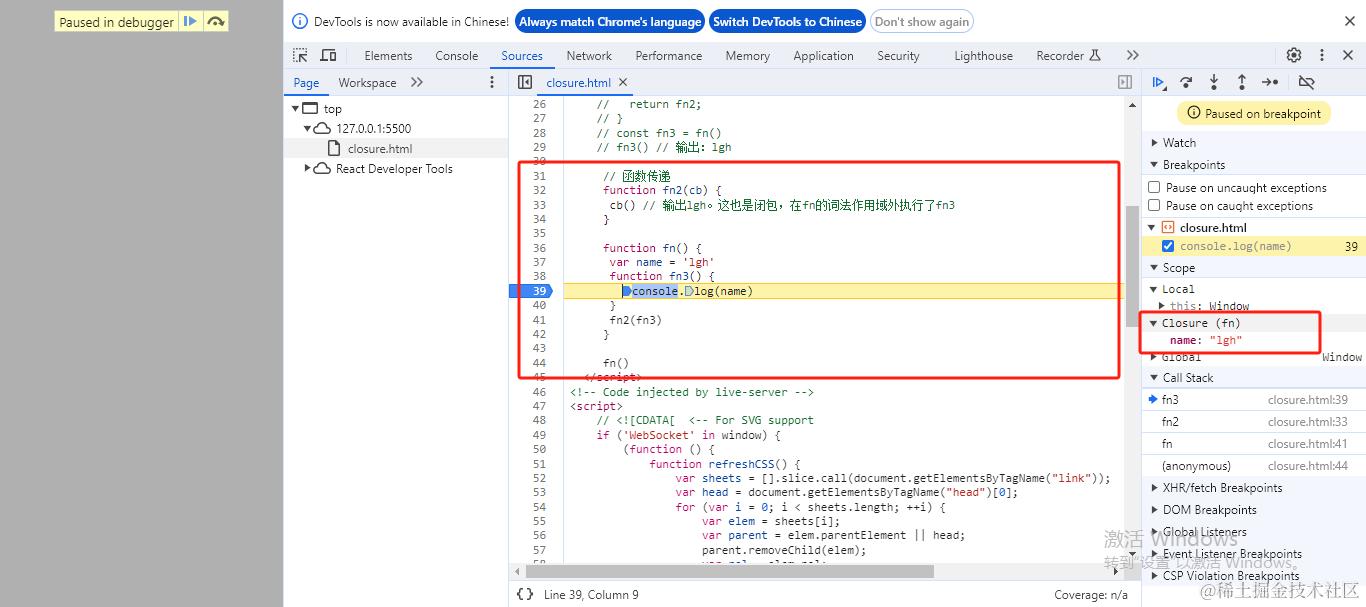This screenshot has width=1366, height=607.
Task: Open the Memory tab
Action: 747,55
